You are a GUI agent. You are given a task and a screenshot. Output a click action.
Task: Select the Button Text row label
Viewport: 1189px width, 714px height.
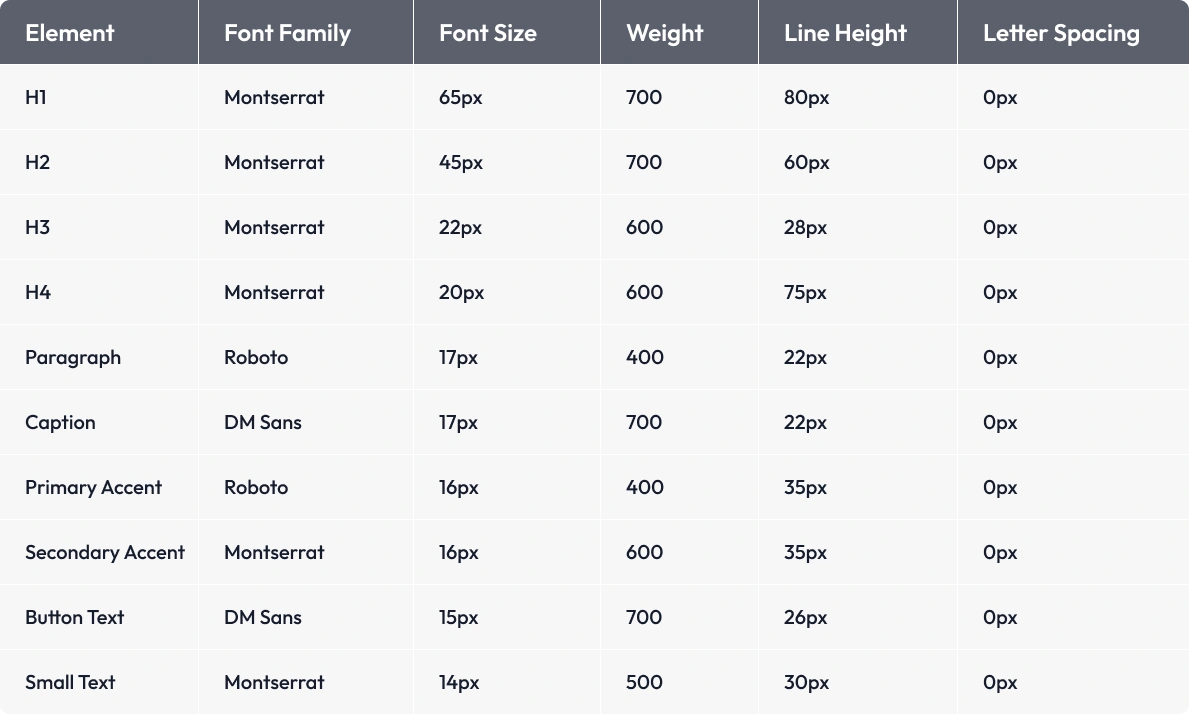coord(74,617)
